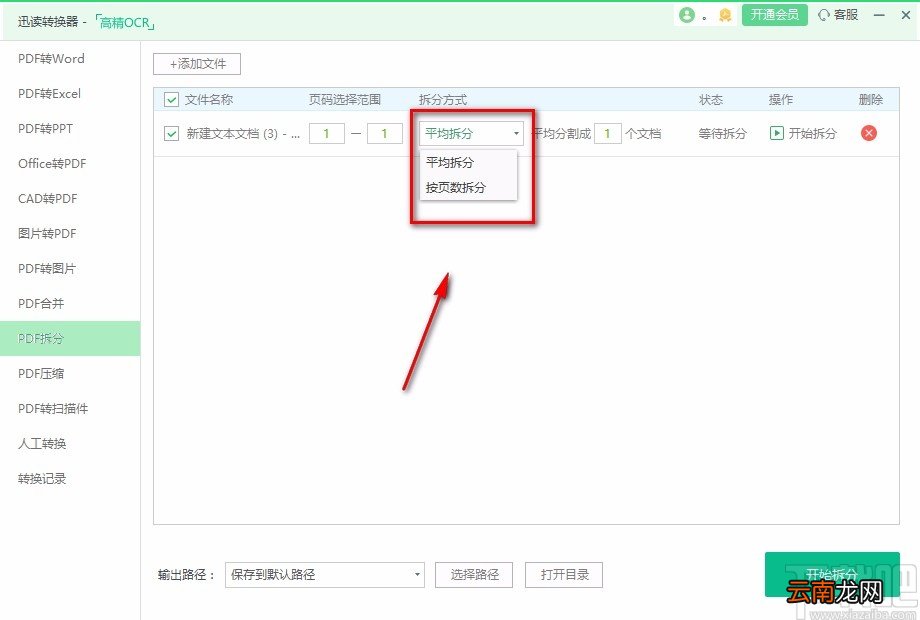
Task: Click the 输出路径 label
Action: pyautogui.click(x=187, y=575)
